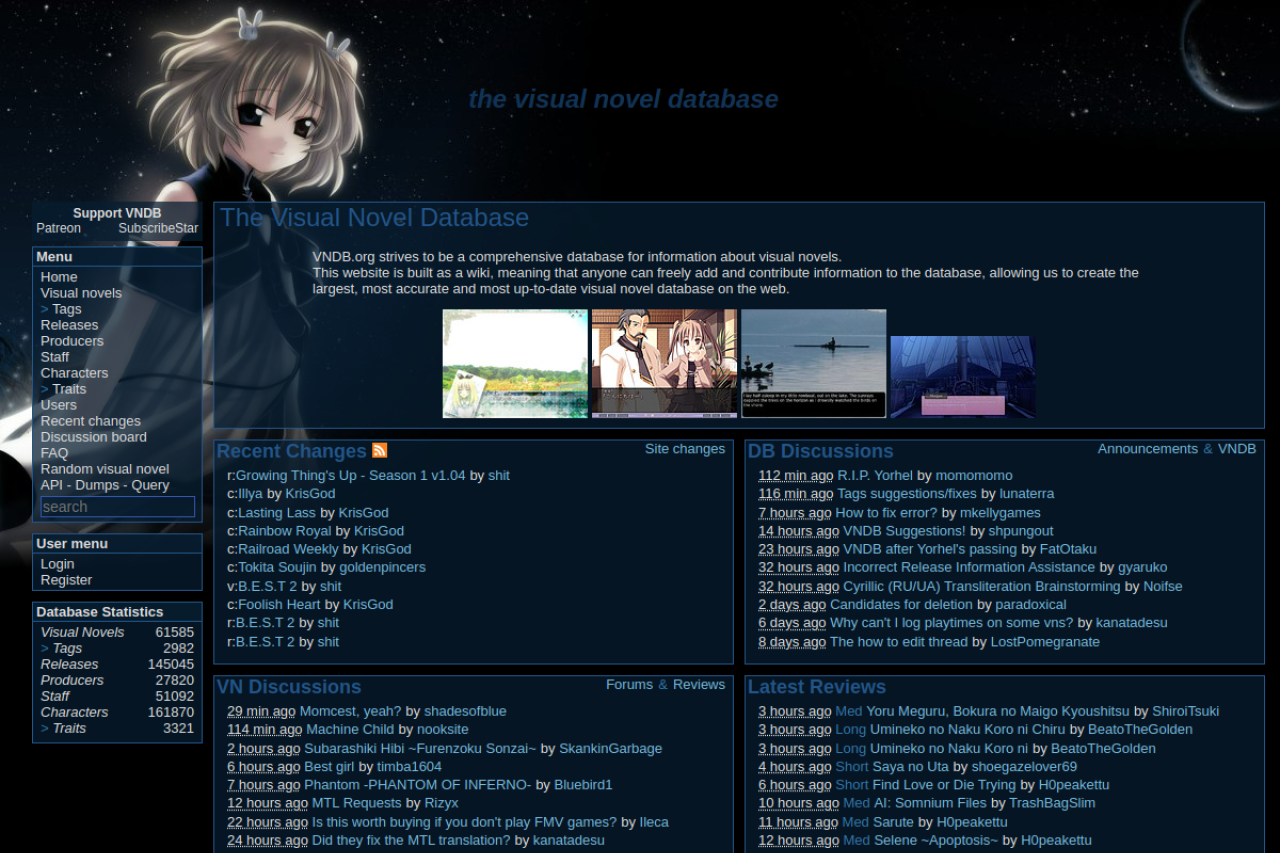
Task: Open the Recent Changes RSS feed icon
Action: [379, 451]
